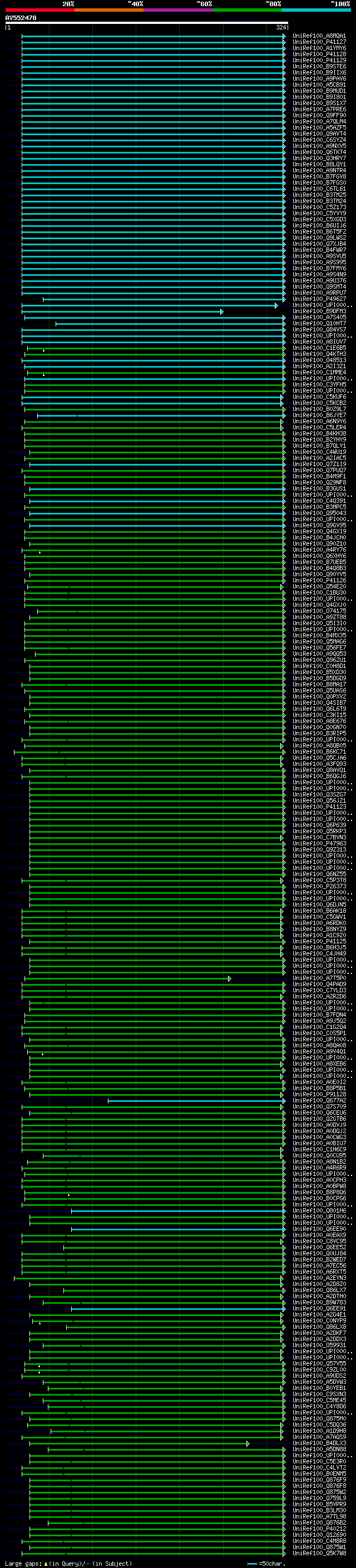Image resolution: width=356 pixels, height=1568 pixels.
Task: Open hit UniRef100_P41127
Action: (319, 42)
